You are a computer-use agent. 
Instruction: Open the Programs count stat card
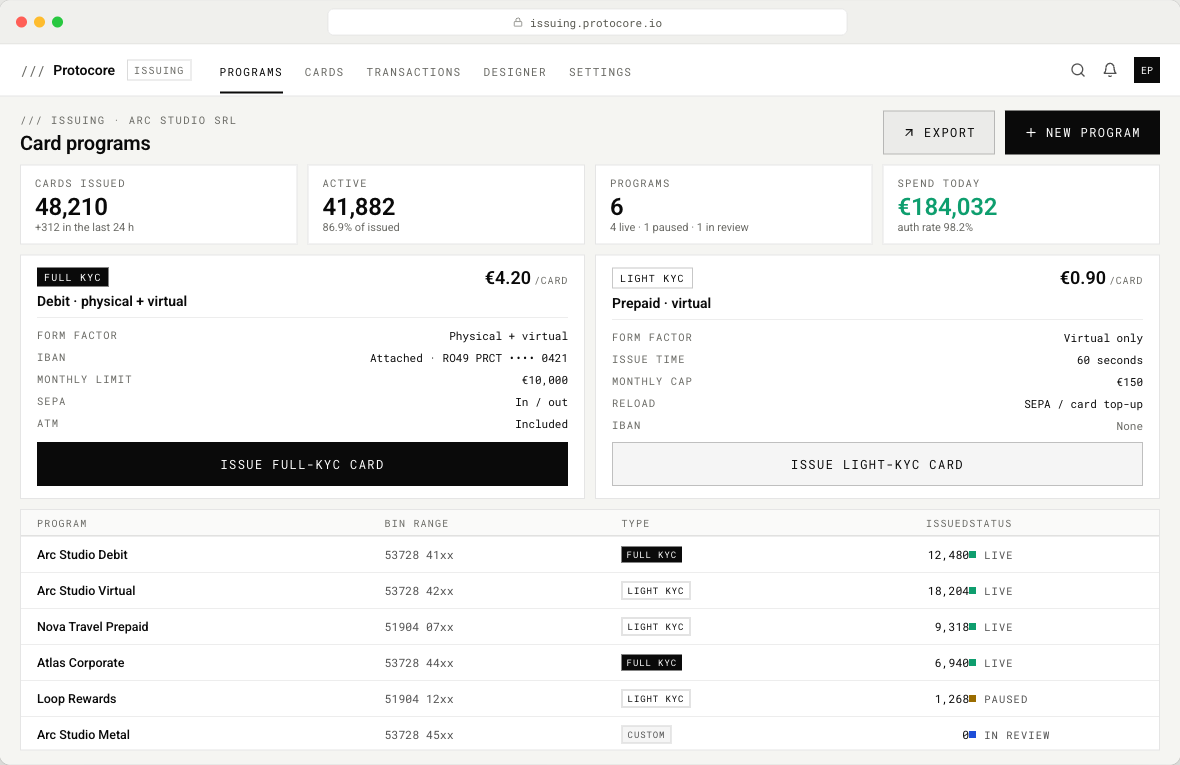(x=734, y=205)
